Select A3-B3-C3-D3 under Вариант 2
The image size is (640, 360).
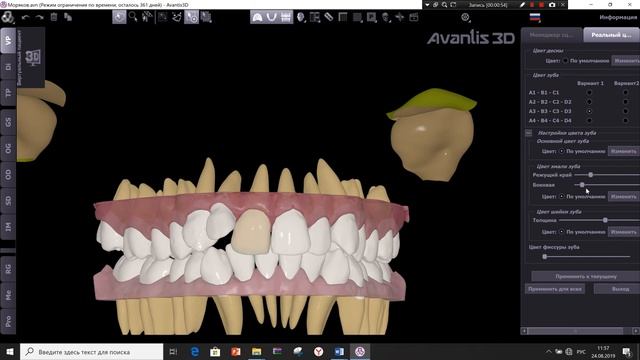coord(625,111)
